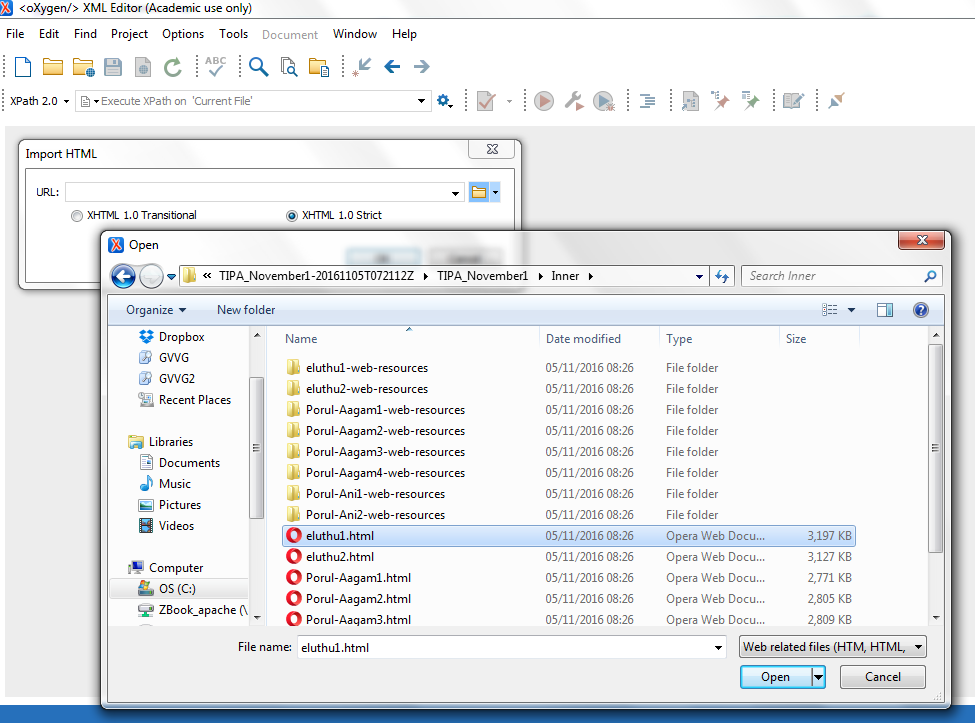Open the Edit menu
975x723 pixels.
49,34
